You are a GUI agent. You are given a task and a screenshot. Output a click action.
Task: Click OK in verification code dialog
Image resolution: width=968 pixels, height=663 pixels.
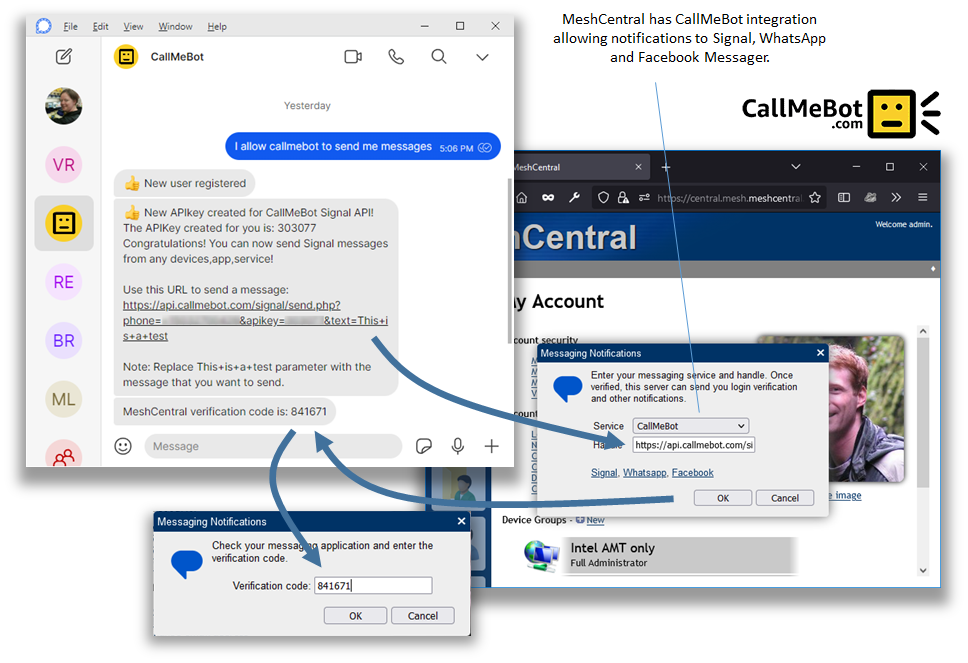(355, 616)
